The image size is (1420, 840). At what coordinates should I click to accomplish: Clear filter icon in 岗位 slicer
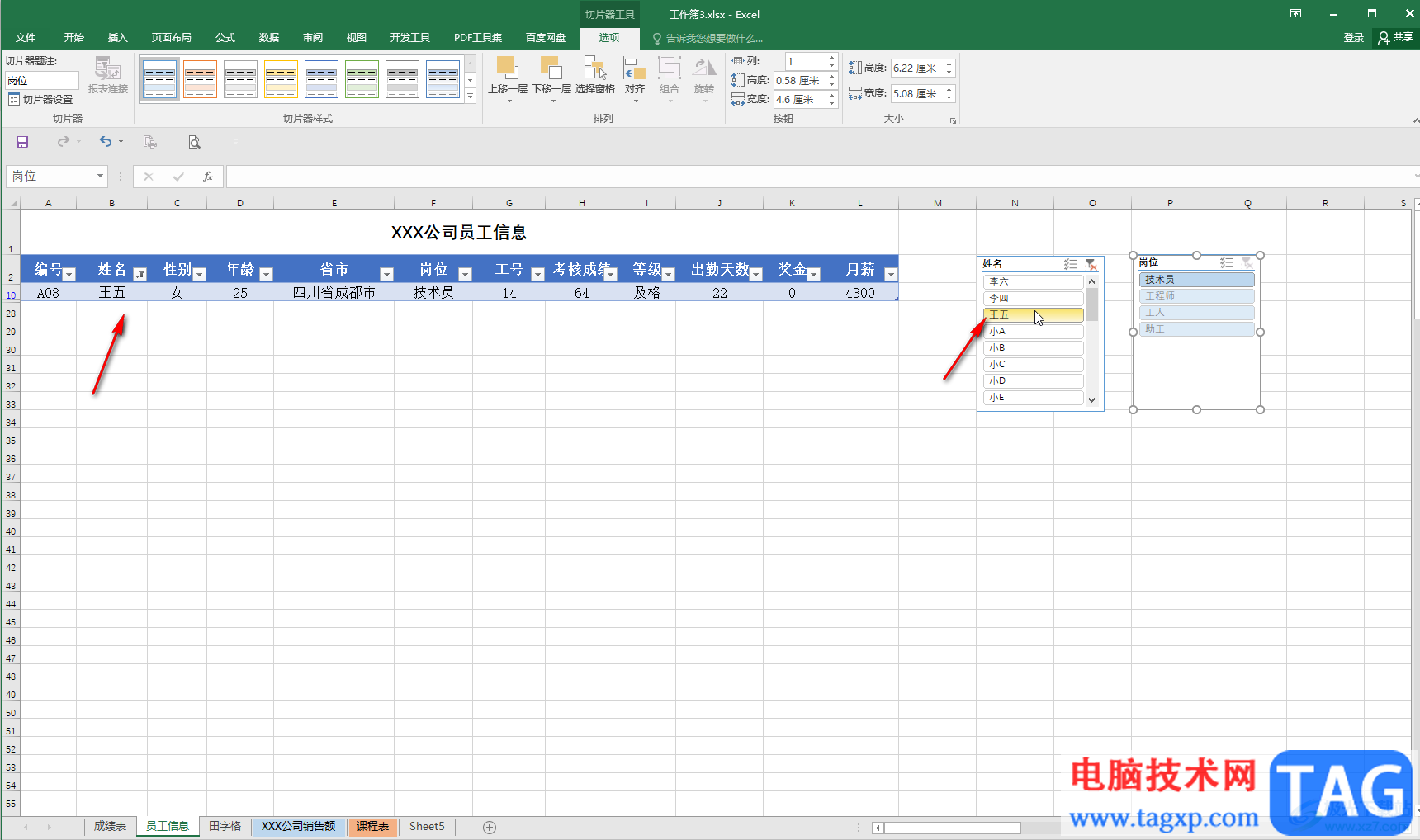pyautogui.click(x=1247, y=262)
